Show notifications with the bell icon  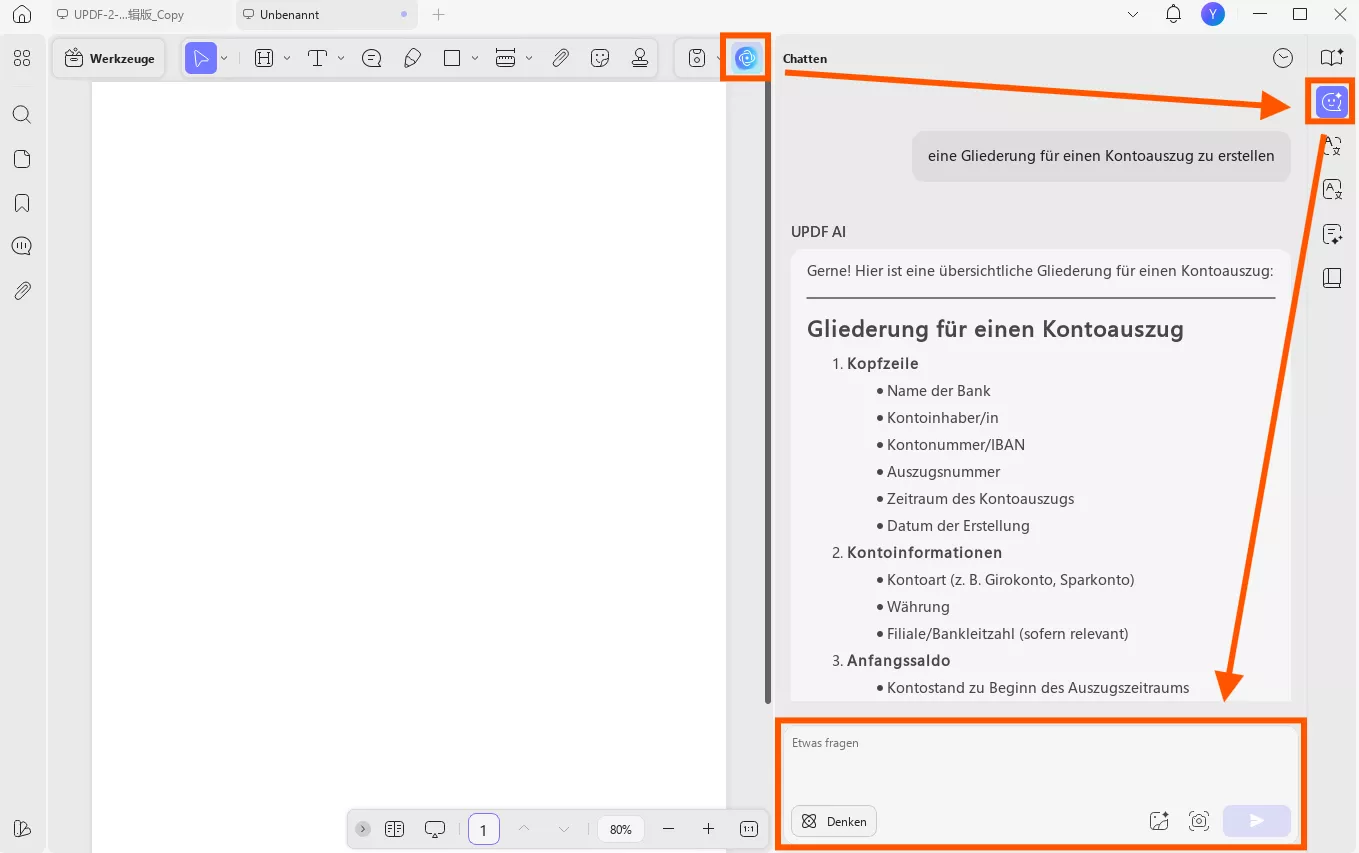pyautogui.click(x=1174, y=15)
